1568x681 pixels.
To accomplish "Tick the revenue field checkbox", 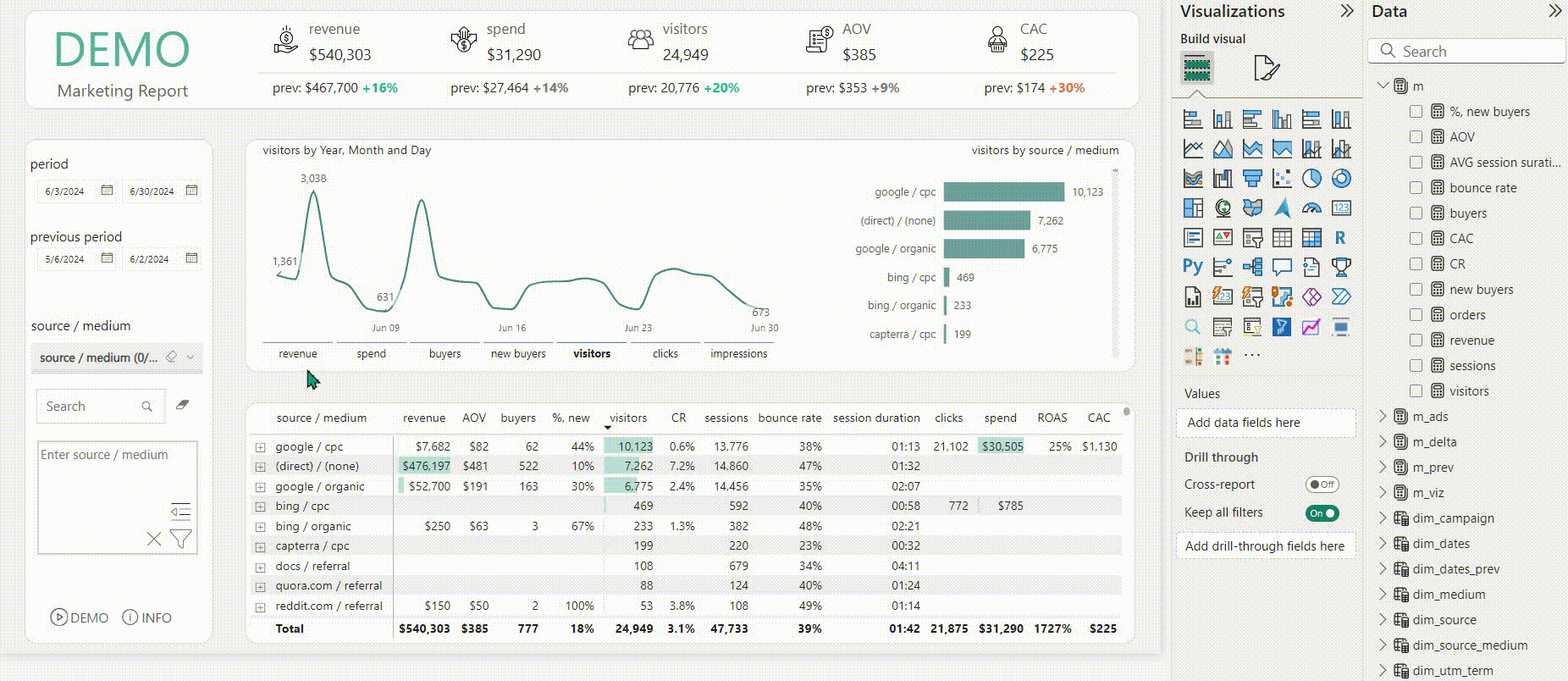I will tap(1416, 340).
